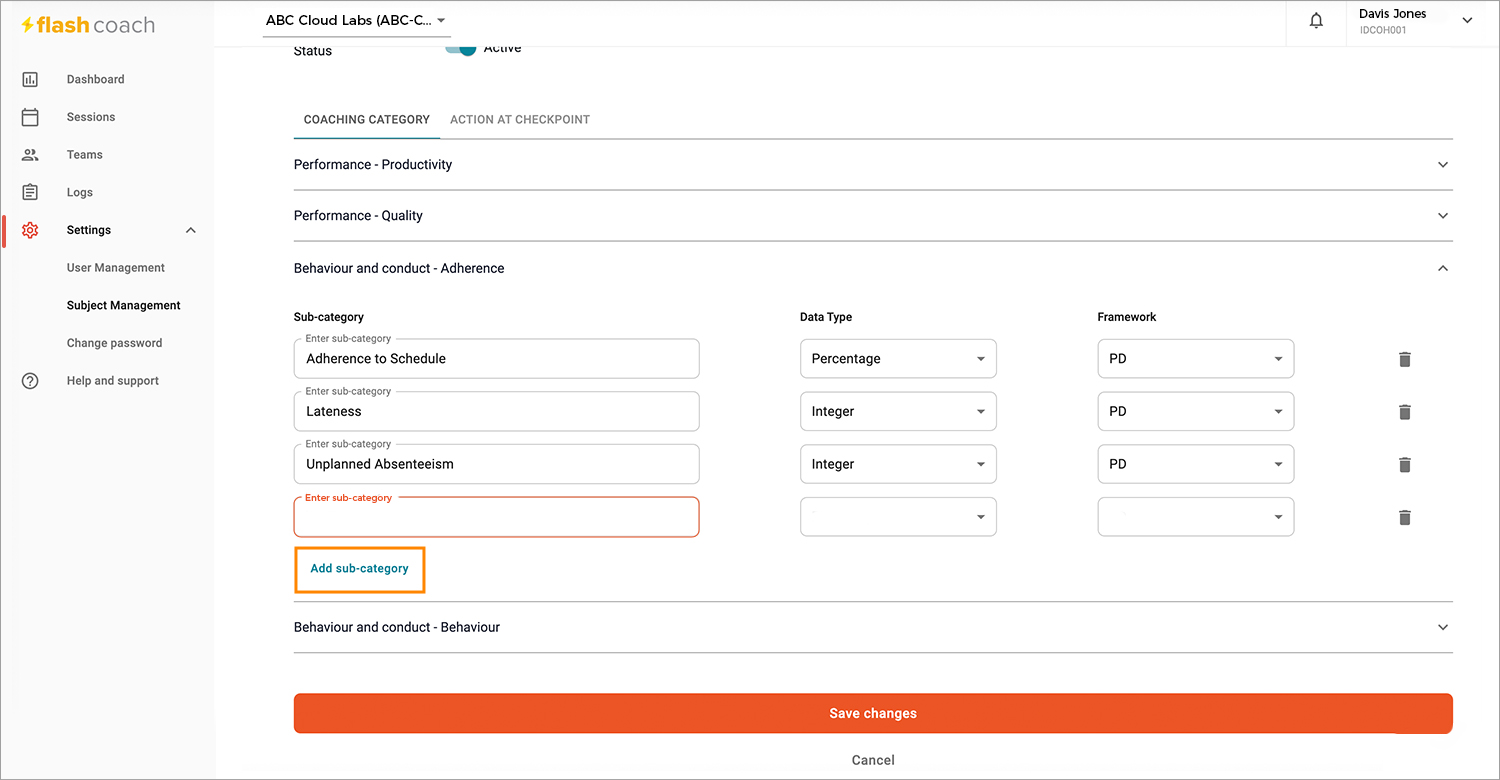The width and height of the screenshot is (1500, 780).
Task: Click the Save changes button
Action: click(x=873, y=714)
